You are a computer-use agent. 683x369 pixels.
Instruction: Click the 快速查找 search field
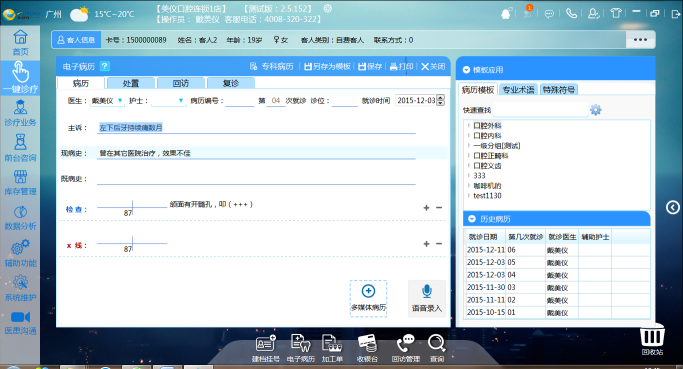coord(540,110)
